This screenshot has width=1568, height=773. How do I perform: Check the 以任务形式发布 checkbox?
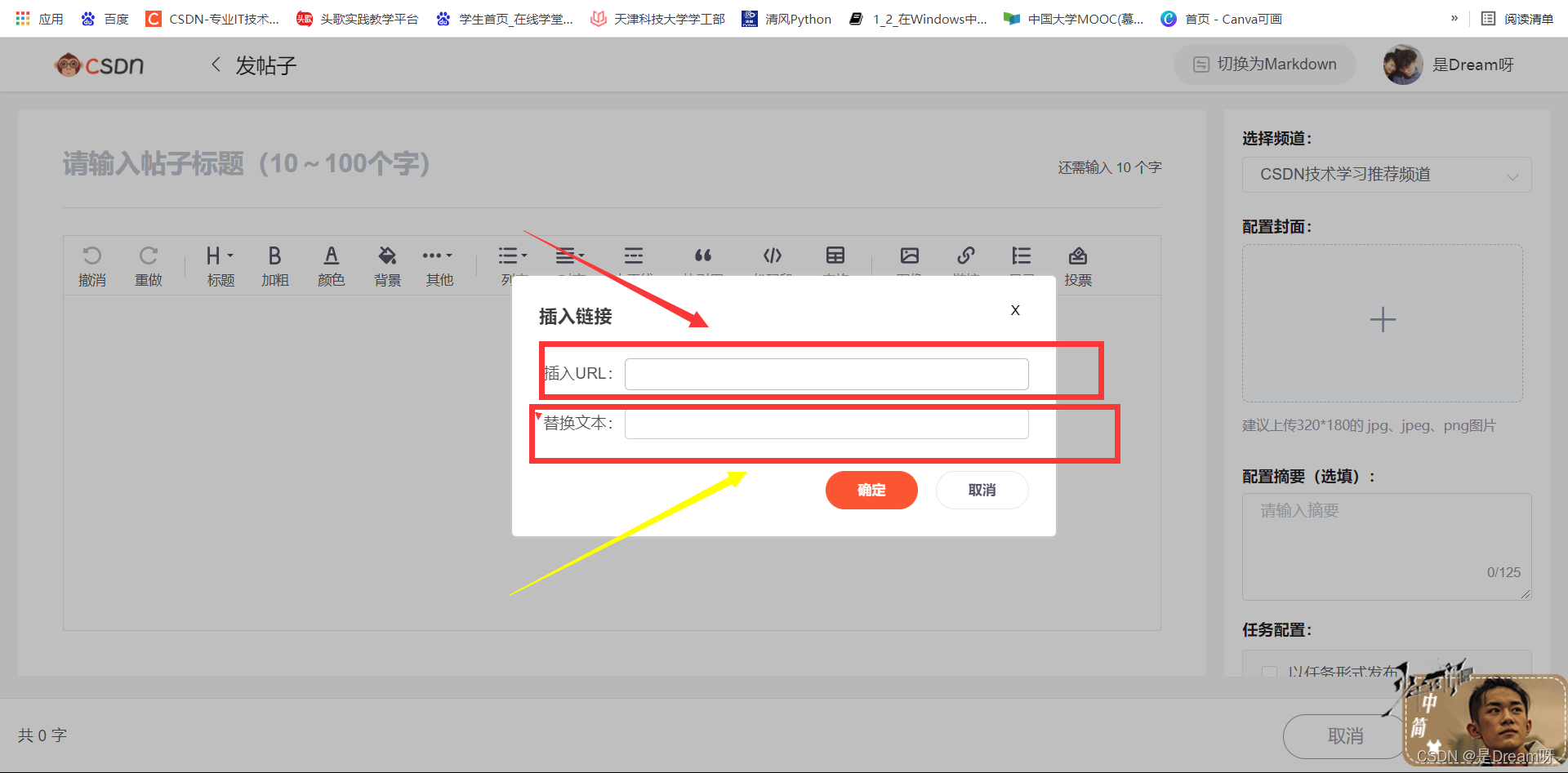[x=1269, y=672]
